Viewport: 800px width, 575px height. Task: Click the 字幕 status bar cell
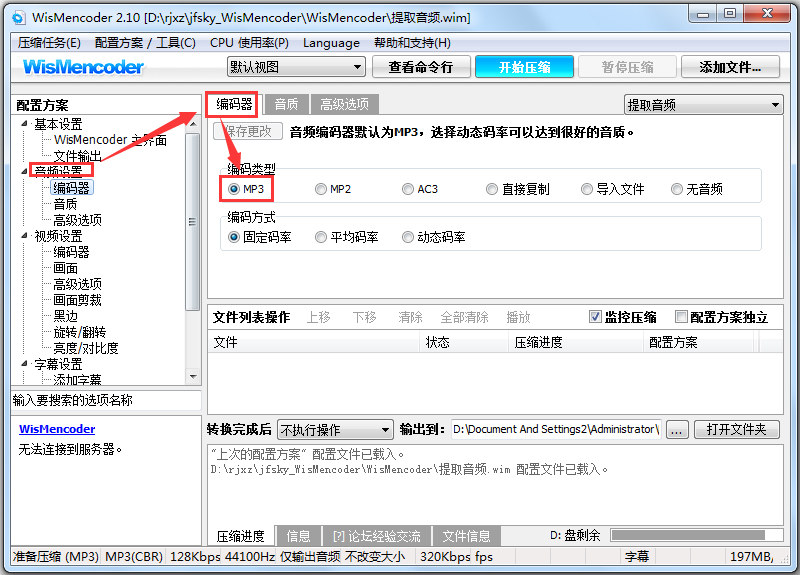(637, 556)
